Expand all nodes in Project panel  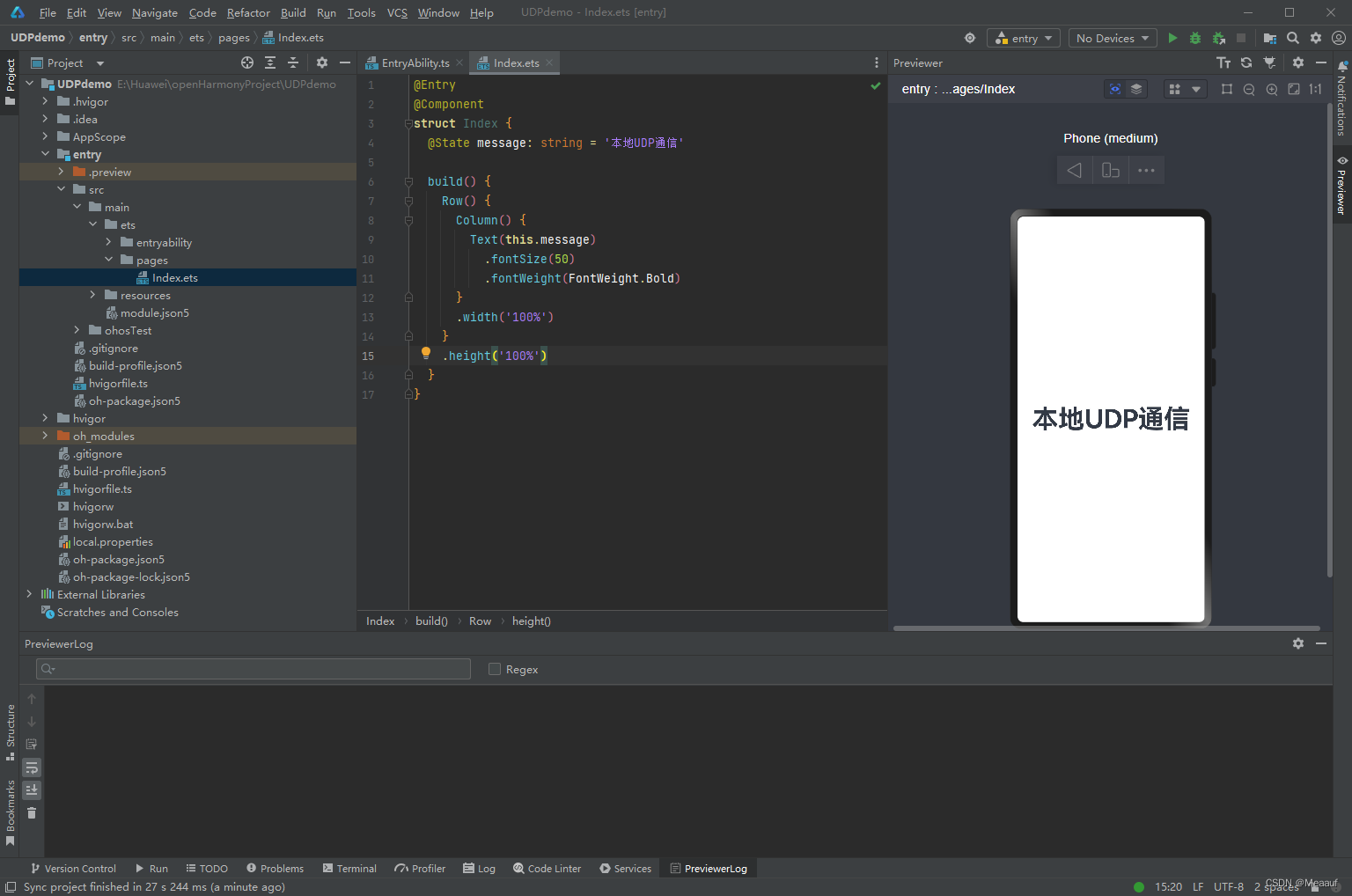pos(270,62)
